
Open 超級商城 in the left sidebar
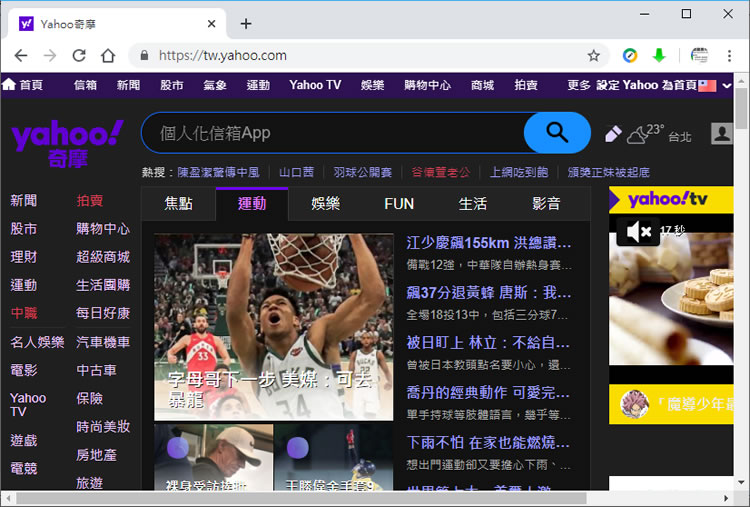point(103,257)
